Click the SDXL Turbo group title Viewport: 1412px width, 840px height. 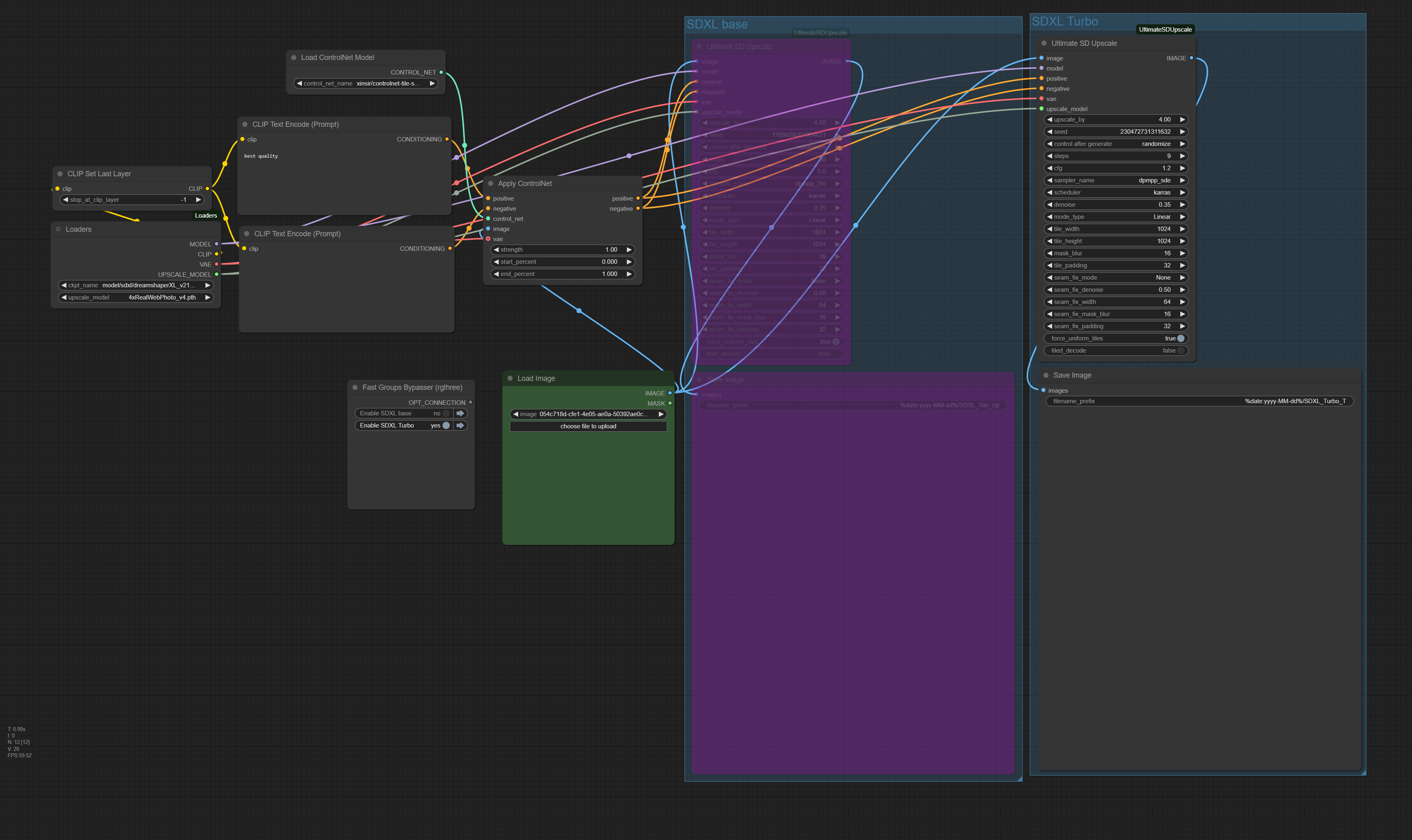(x=1064, y=21)
